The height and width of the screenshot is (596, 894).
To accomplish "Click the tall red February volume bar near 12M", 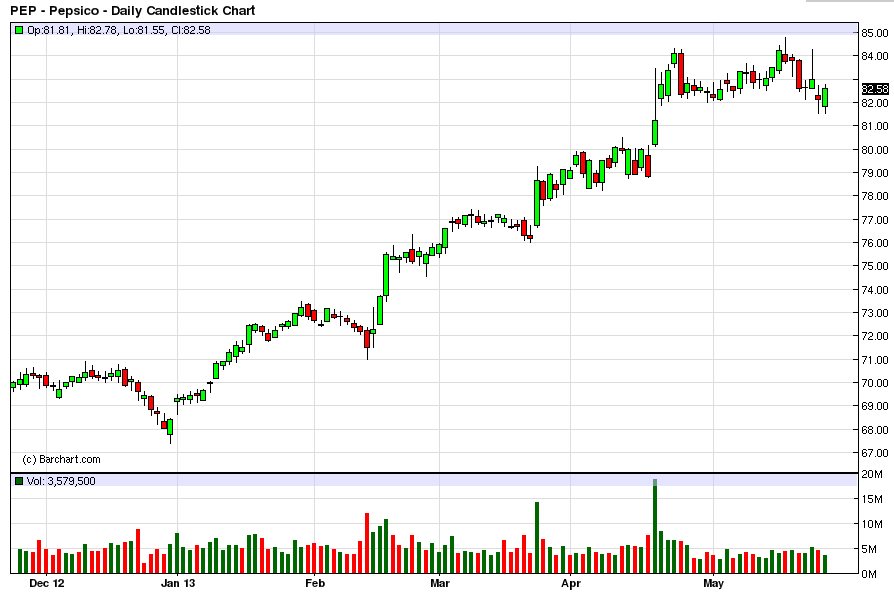I will (367, 544).
